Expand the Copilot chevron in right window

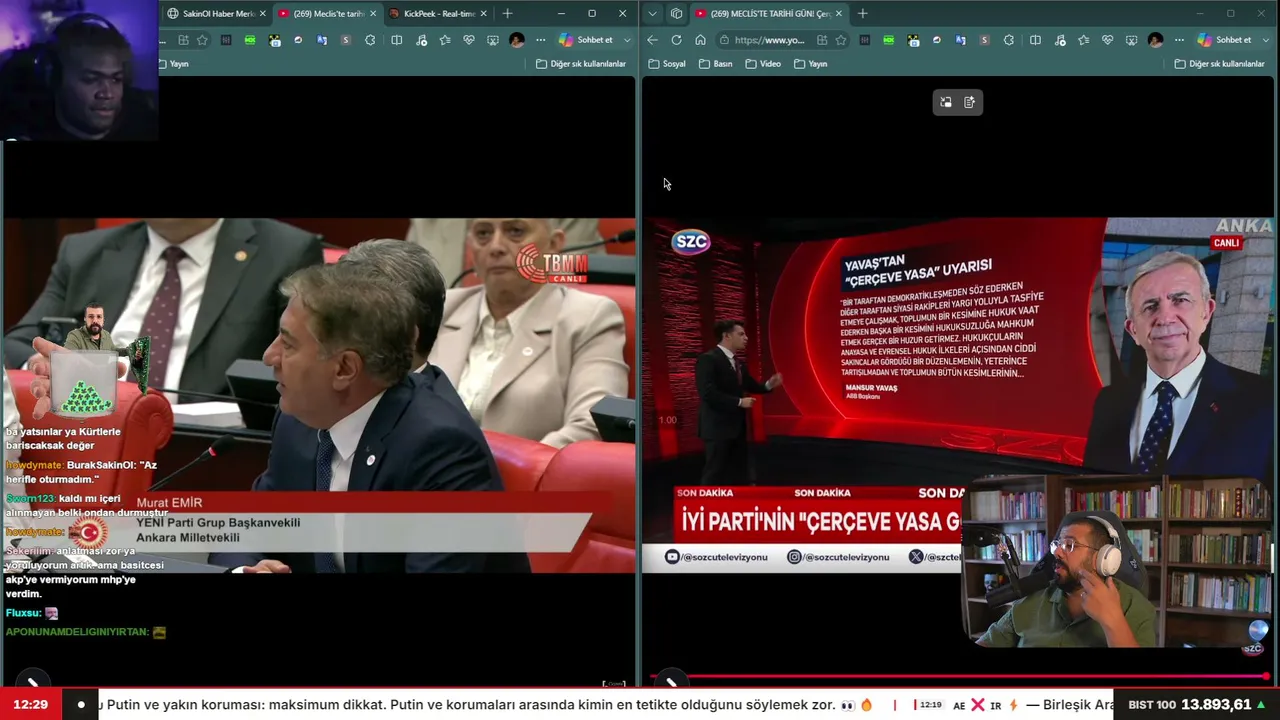pyautogui.click(x=1266, y=40)
